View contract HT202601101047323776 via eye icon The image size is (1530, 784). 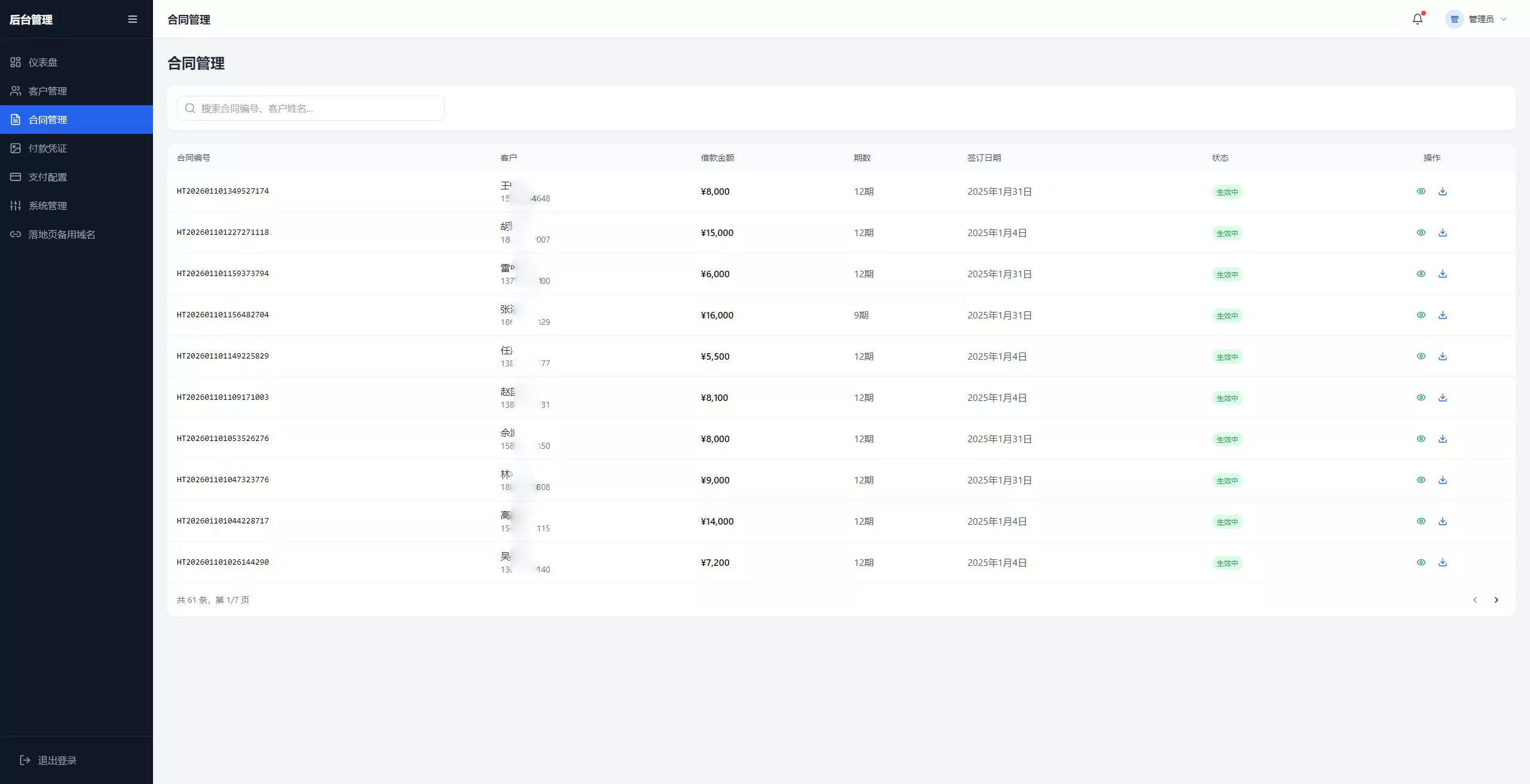(1421, 480)
